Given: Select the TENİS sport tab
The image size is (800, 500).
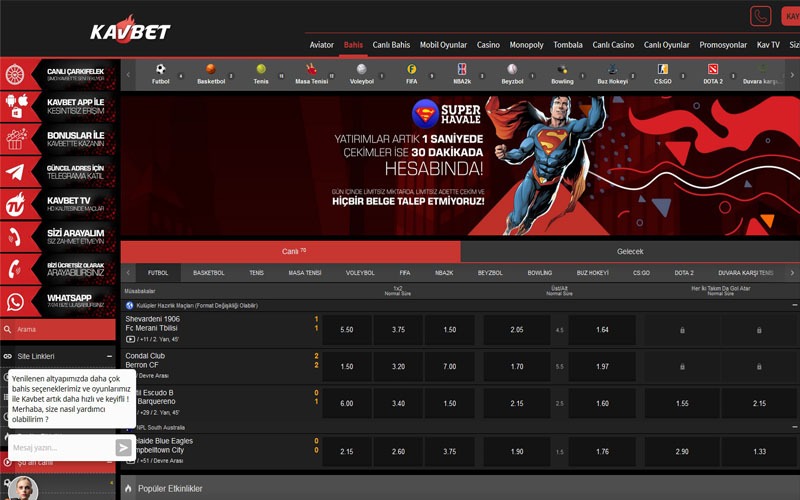Looking at the screenshot, I should [257, 272].
